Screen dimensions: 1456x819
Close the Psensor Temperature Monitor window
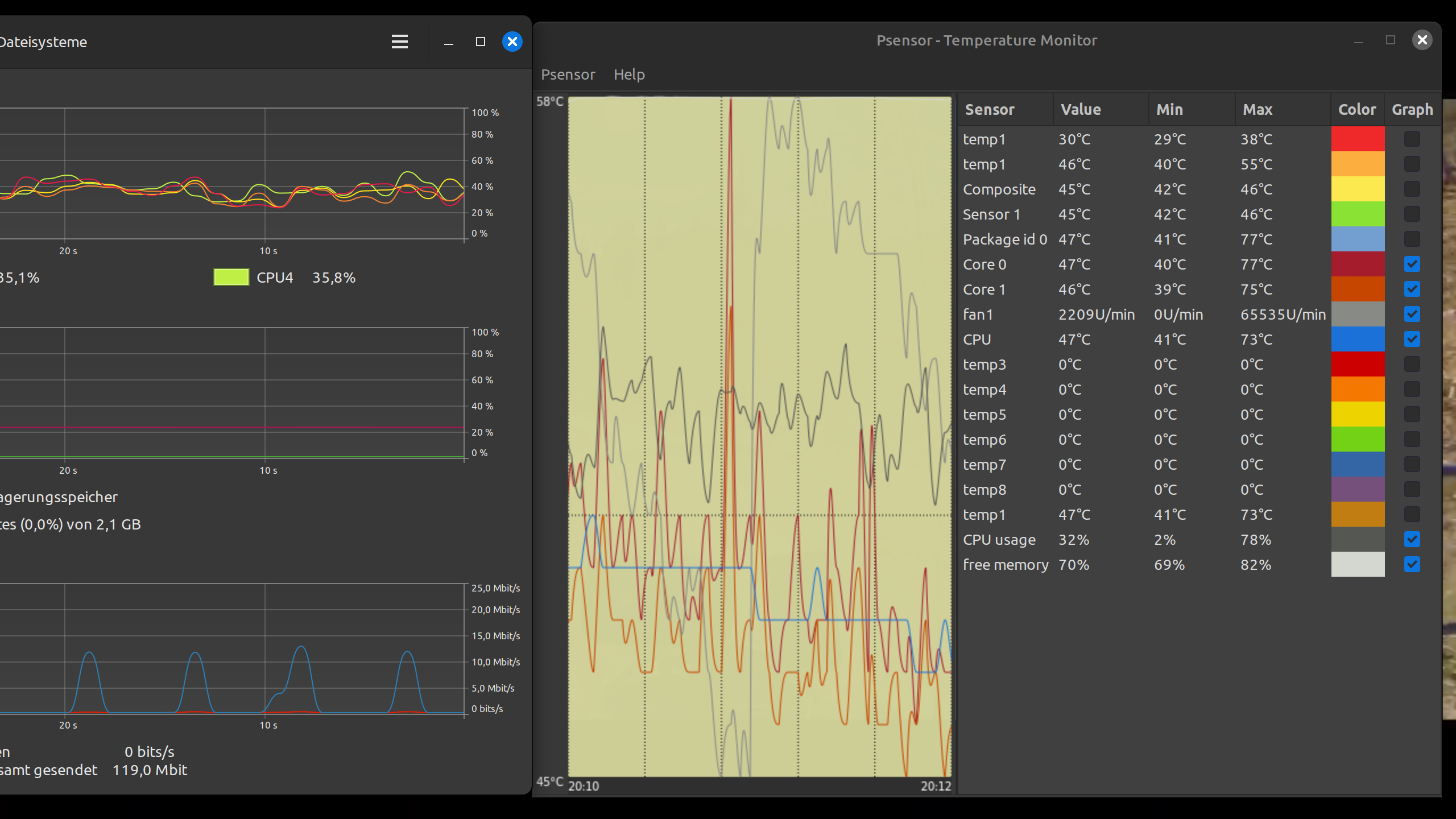pyautogui.click(x=1422, y=40)
